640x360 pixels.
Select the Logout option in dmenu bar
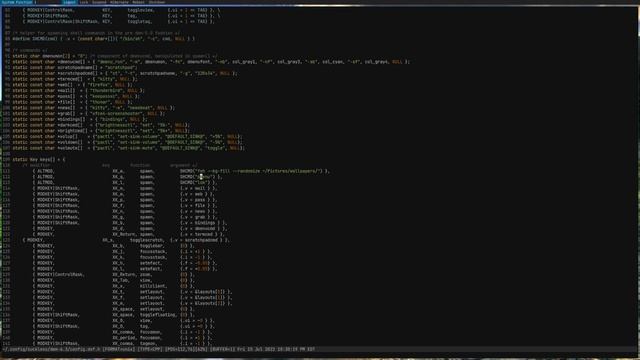click(69, 2)
